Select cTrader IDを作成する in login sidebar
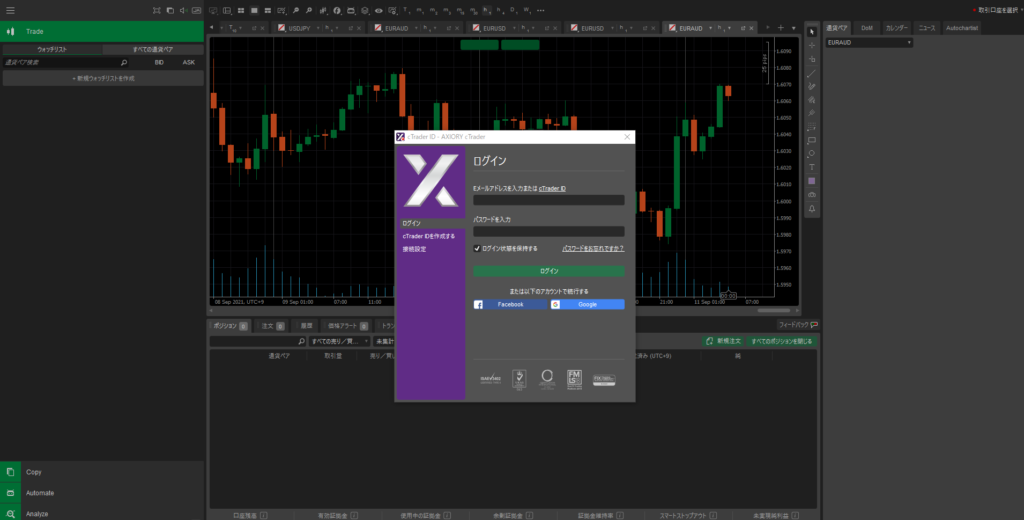This screenshot has height=520, width=1024. (x=429, y=236)
